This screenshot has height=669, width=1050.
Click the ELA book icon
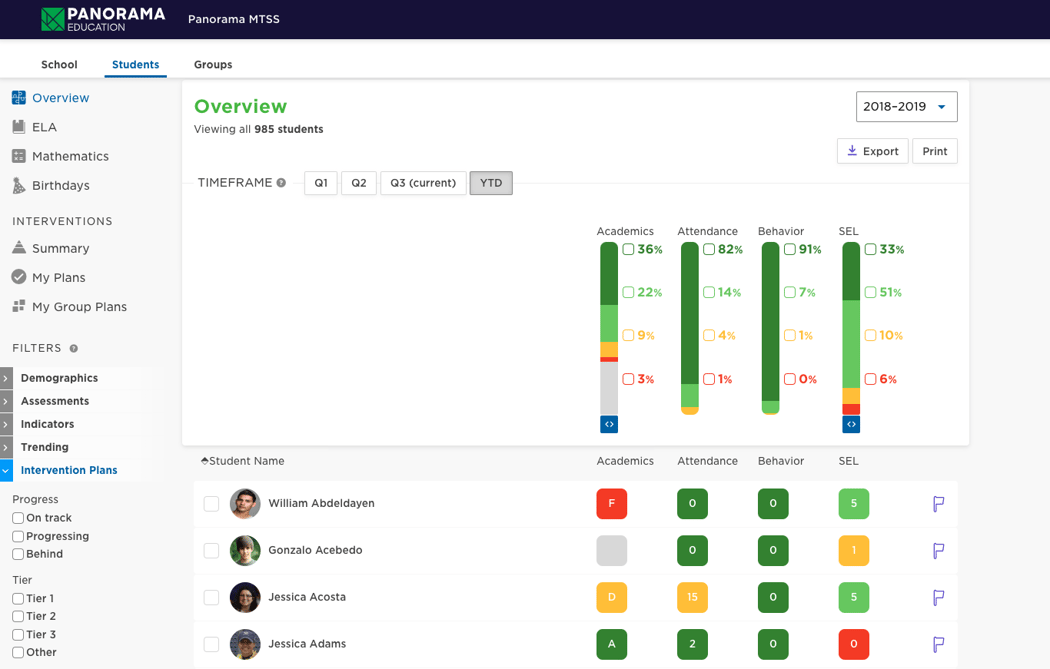19,127
